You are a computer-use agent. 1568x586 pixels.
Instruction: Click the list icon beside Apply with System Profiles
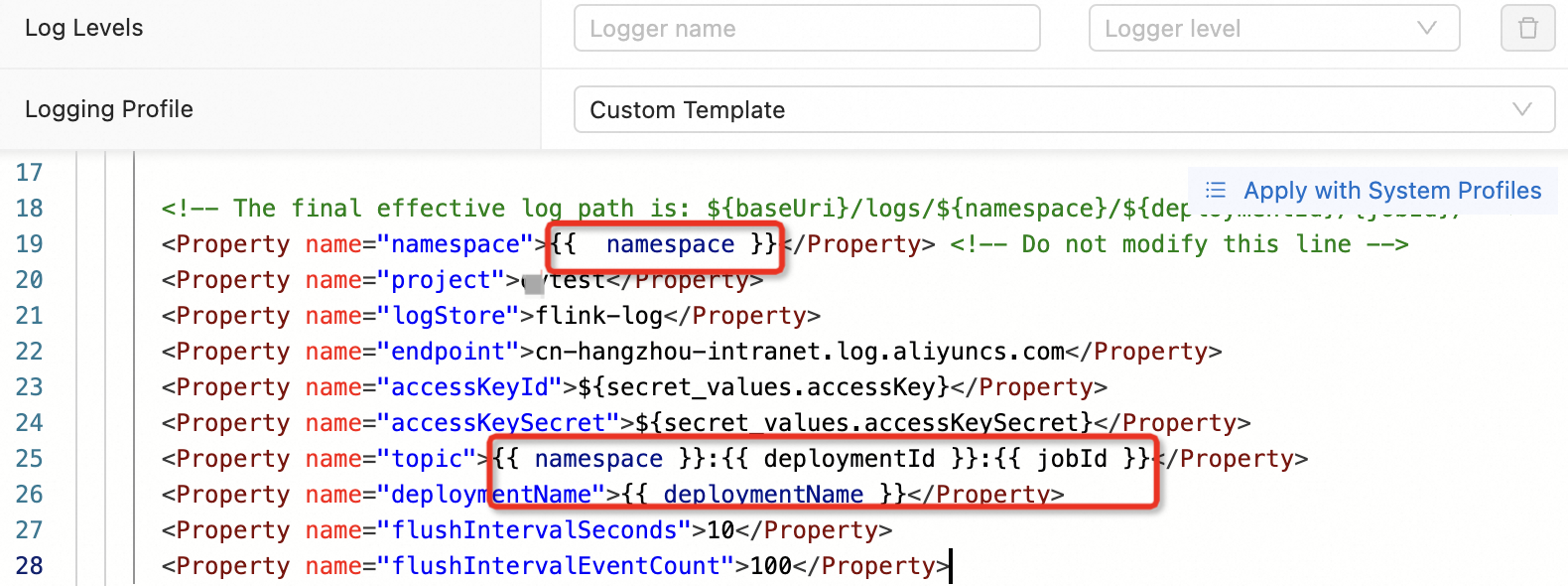pyautogui.click(x=1216, y=190)
